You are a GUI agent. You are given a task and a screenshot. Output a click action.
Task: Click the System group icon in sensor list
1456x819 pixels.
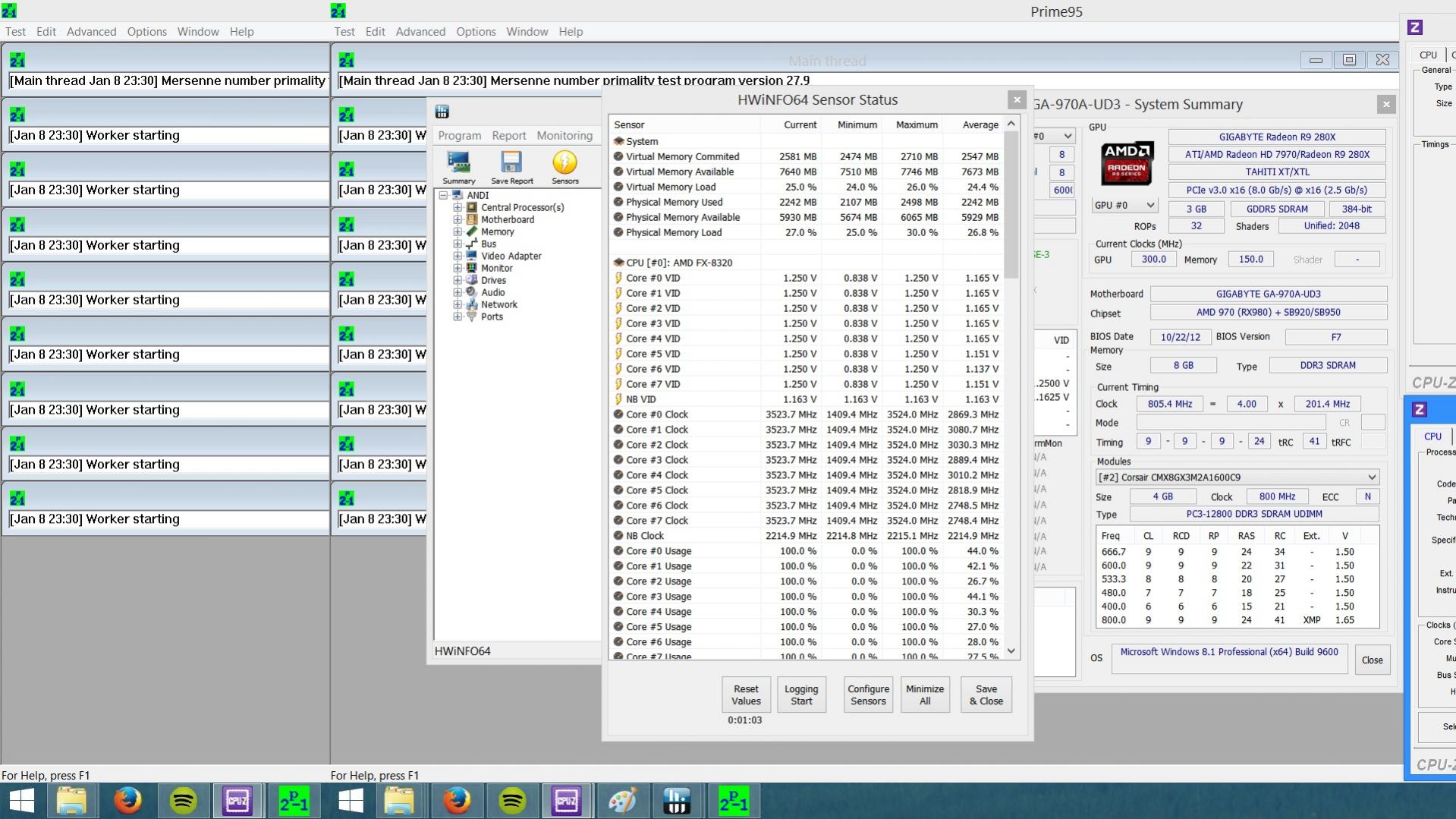coord(618,141)
